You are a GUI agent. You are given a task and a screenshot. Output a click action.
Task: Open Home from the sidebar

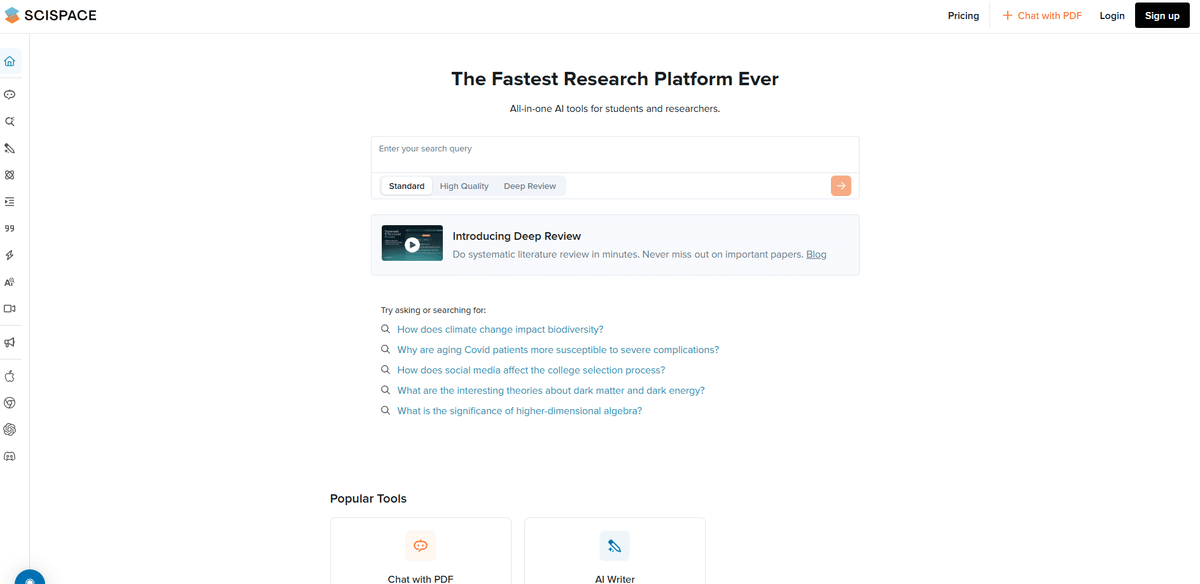(x=10, y=61)
